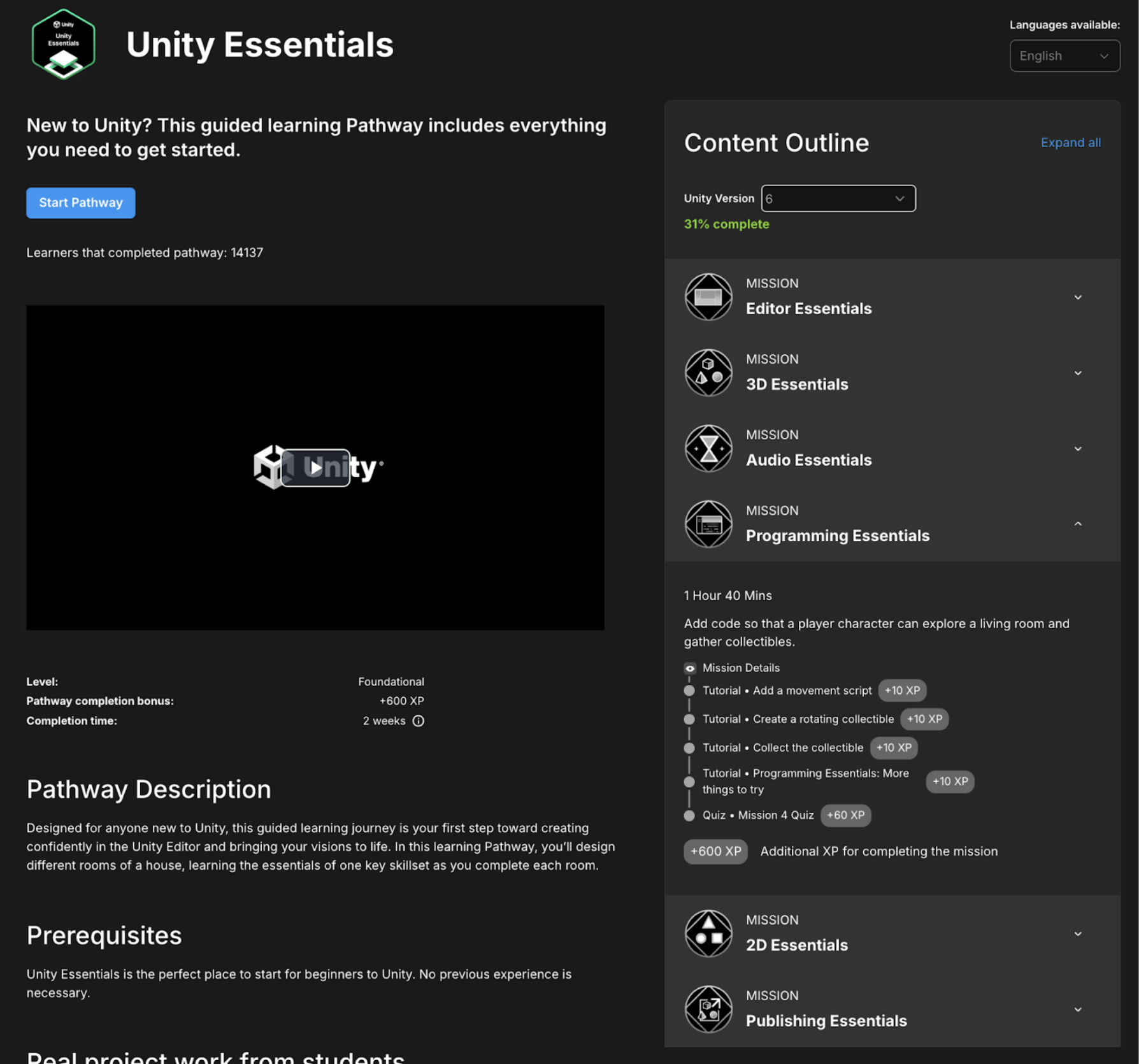Viewport: 1139px width, 1064px height.
Task: Click the Programming Essentials mission icon
Action: point(708,524)
